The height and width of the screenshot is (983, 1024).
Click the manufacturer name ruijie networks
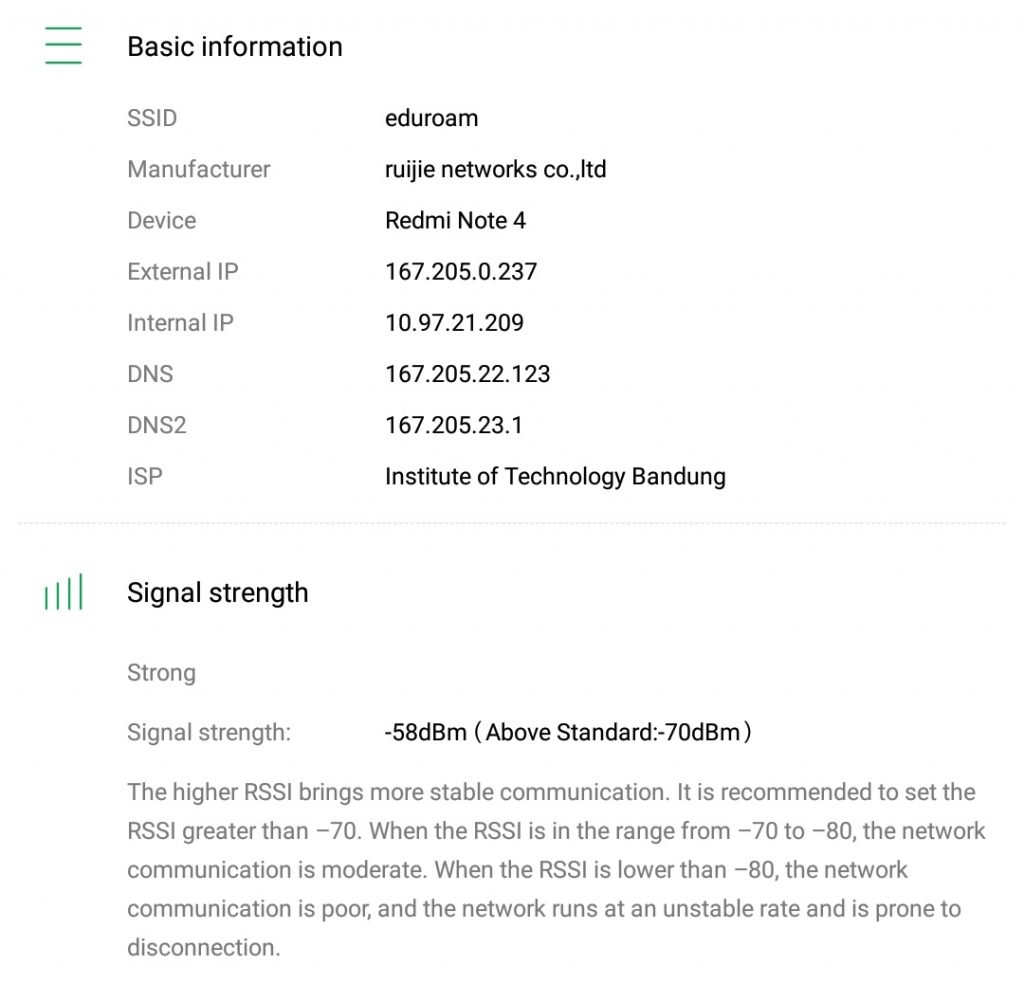pos(495,169)
